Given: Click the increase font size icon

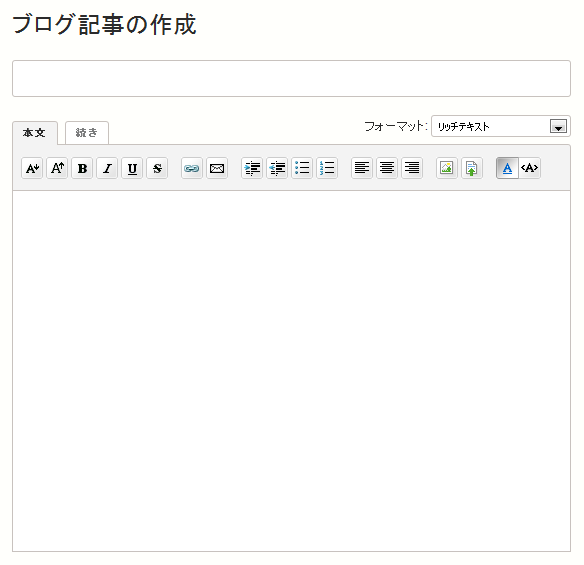Looking at the screenshot, I should (57, 168).
